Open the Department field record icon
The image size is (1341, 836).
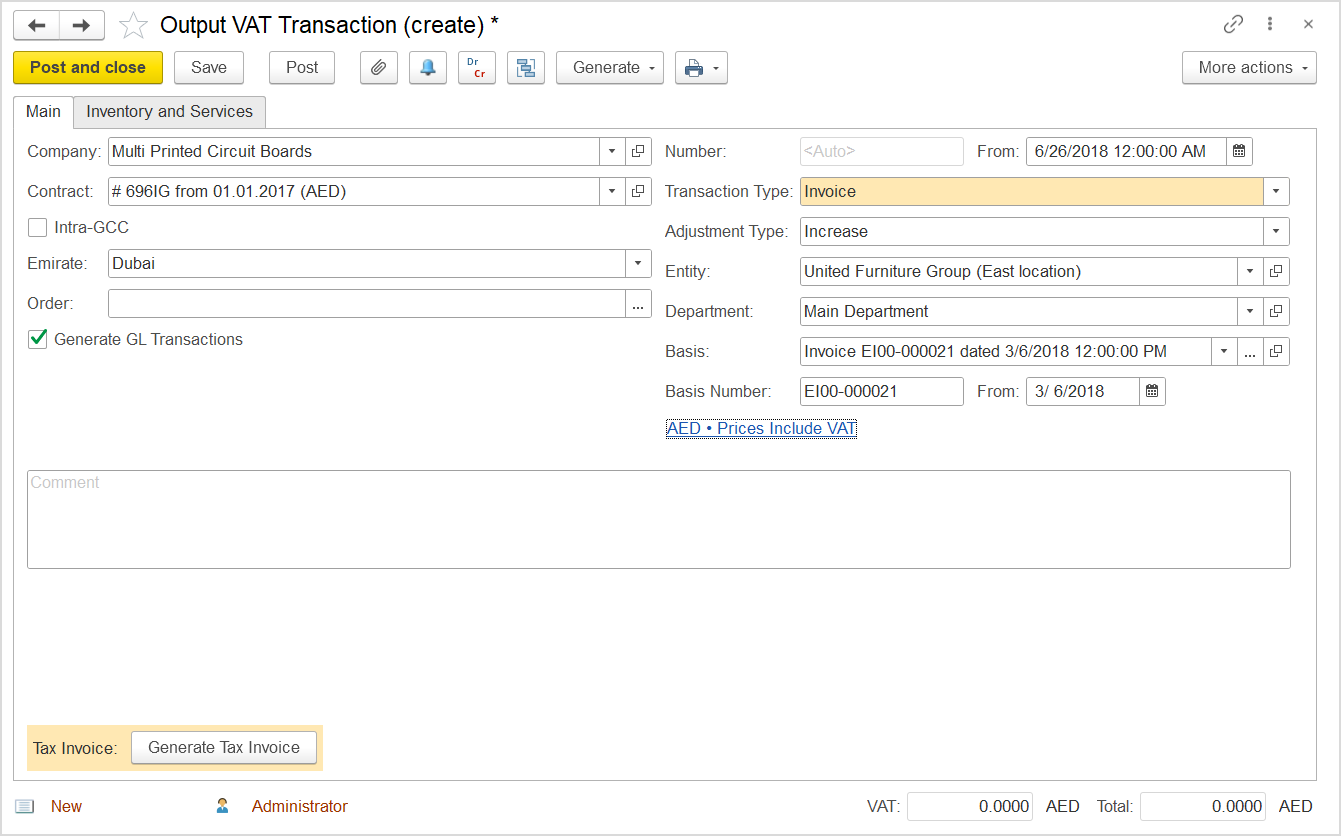(x=1276, y=312)
